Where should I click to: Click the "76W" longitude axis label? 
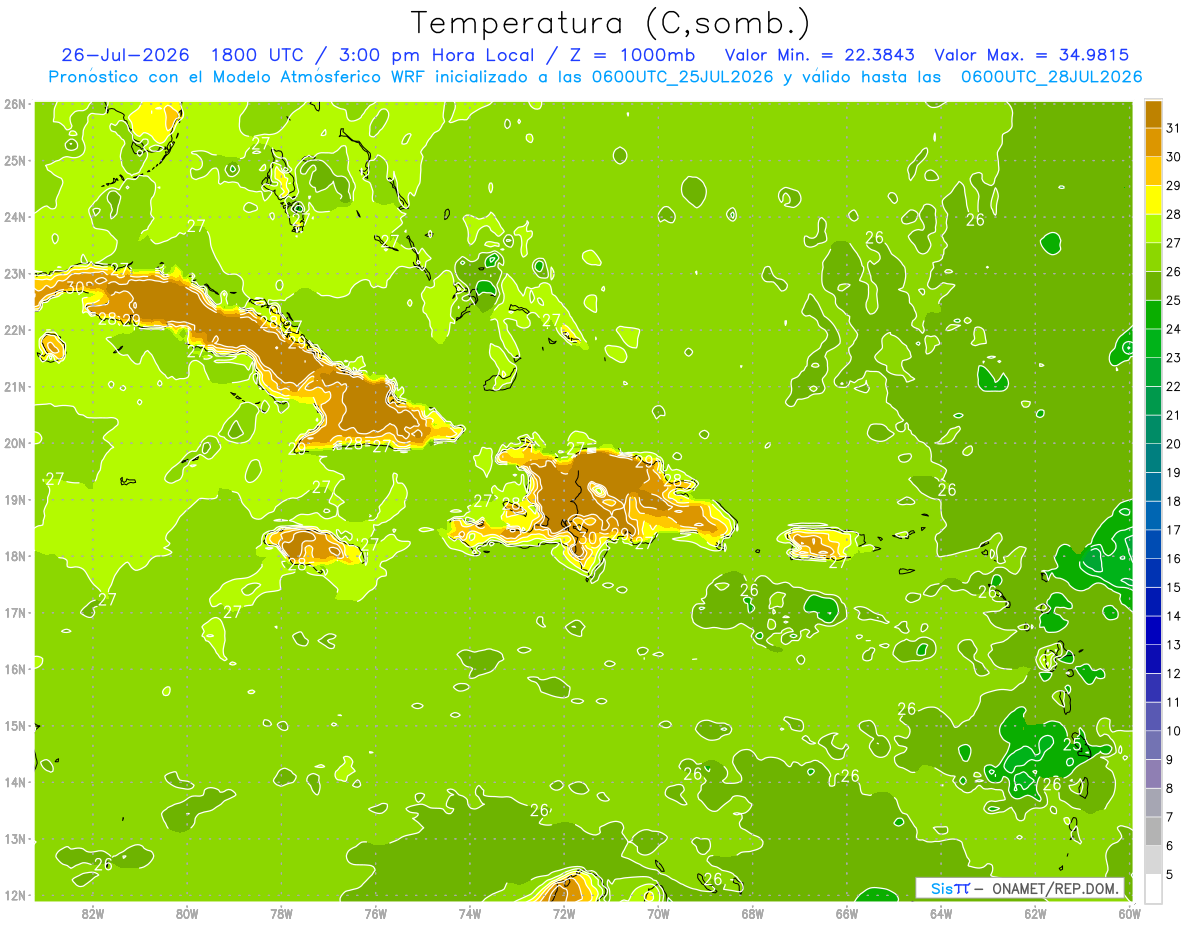[376, 913]
